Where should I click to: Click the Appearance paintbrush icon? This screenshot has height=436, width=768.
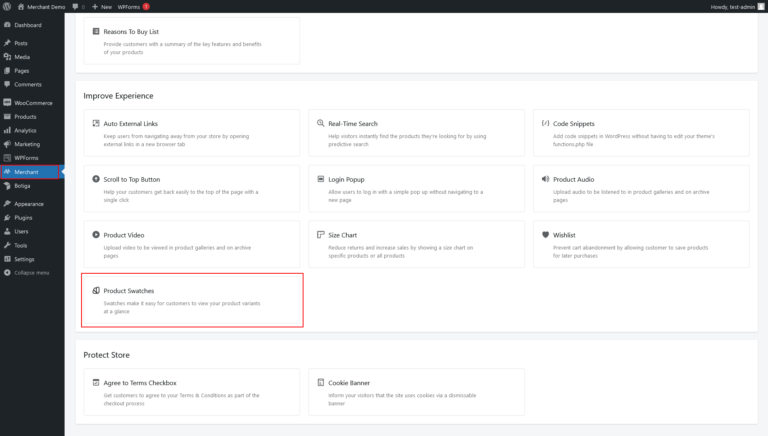(7, 203)
